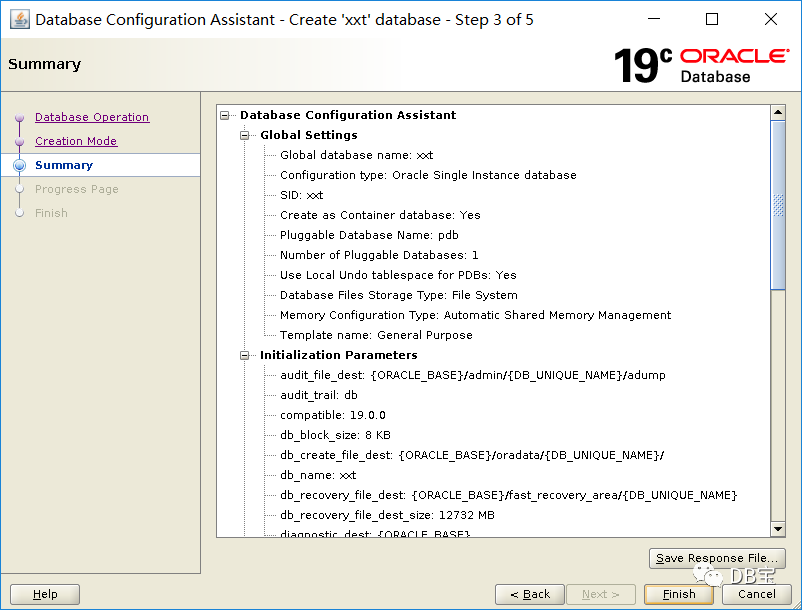Select 'Number of Pluggable Databases: 1' row
The image size is (802, 610).
379,255
